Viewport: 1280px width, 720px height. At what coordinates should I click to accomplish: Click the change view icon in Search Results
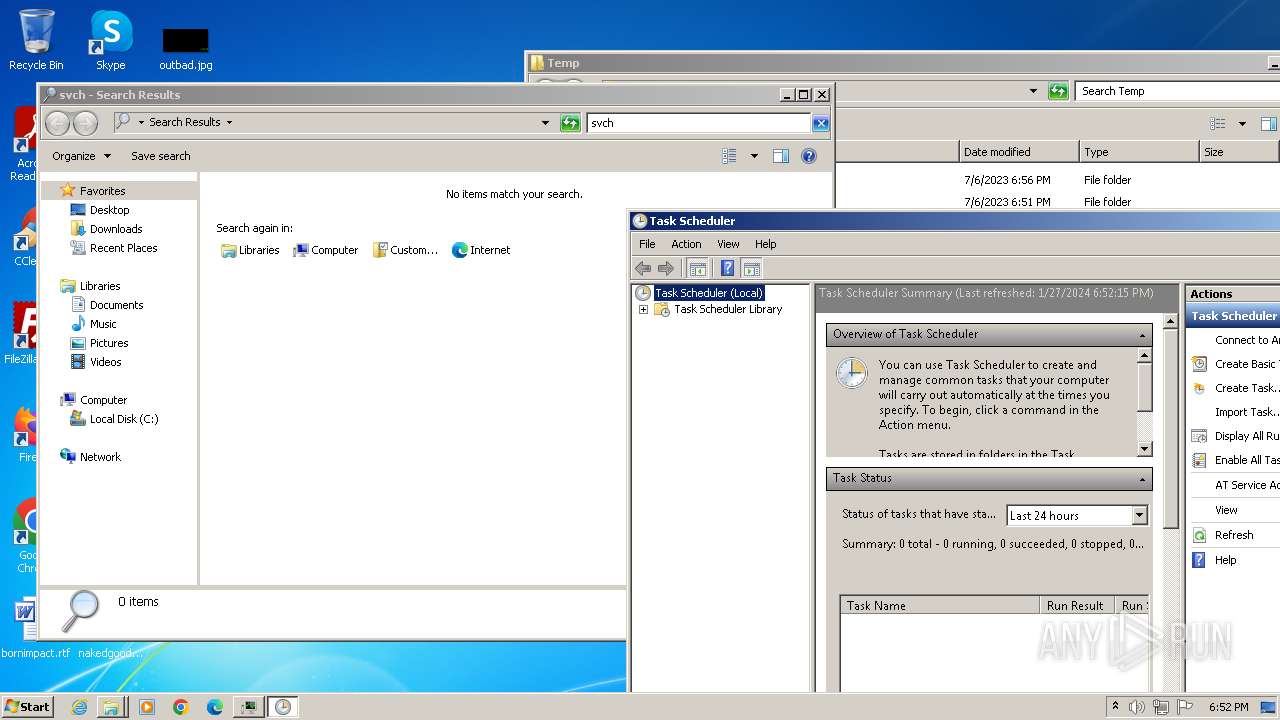[x=729, y=156]
